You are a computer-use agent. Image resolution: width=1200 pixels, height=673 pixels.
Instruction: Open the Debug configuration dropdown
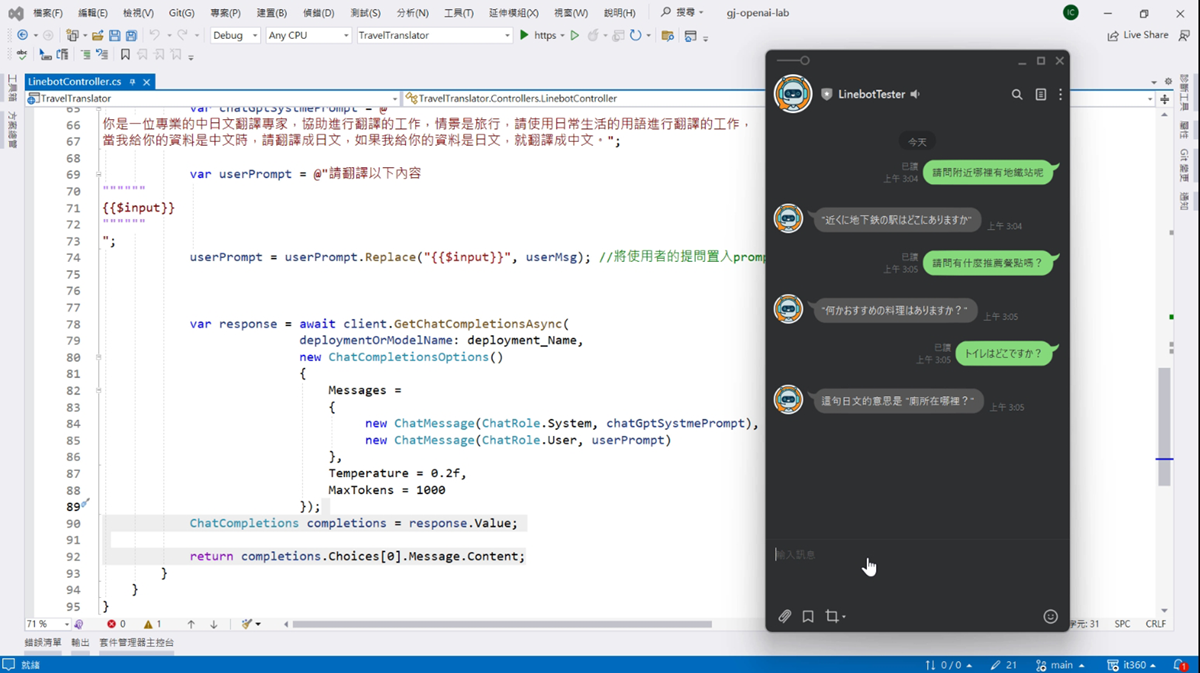coord(235,35)
